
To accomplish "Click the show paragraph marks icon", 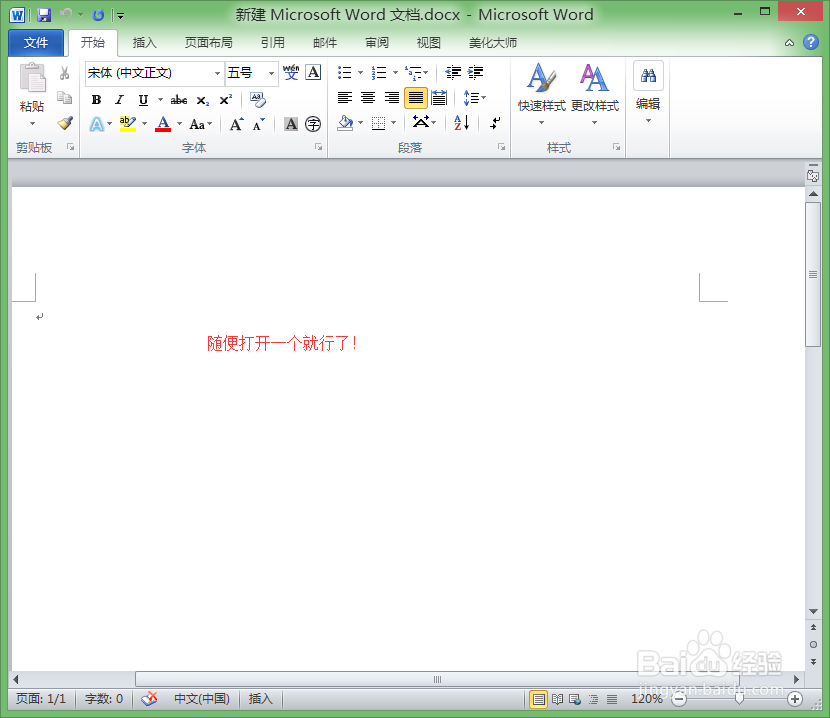I will point(495,123).
